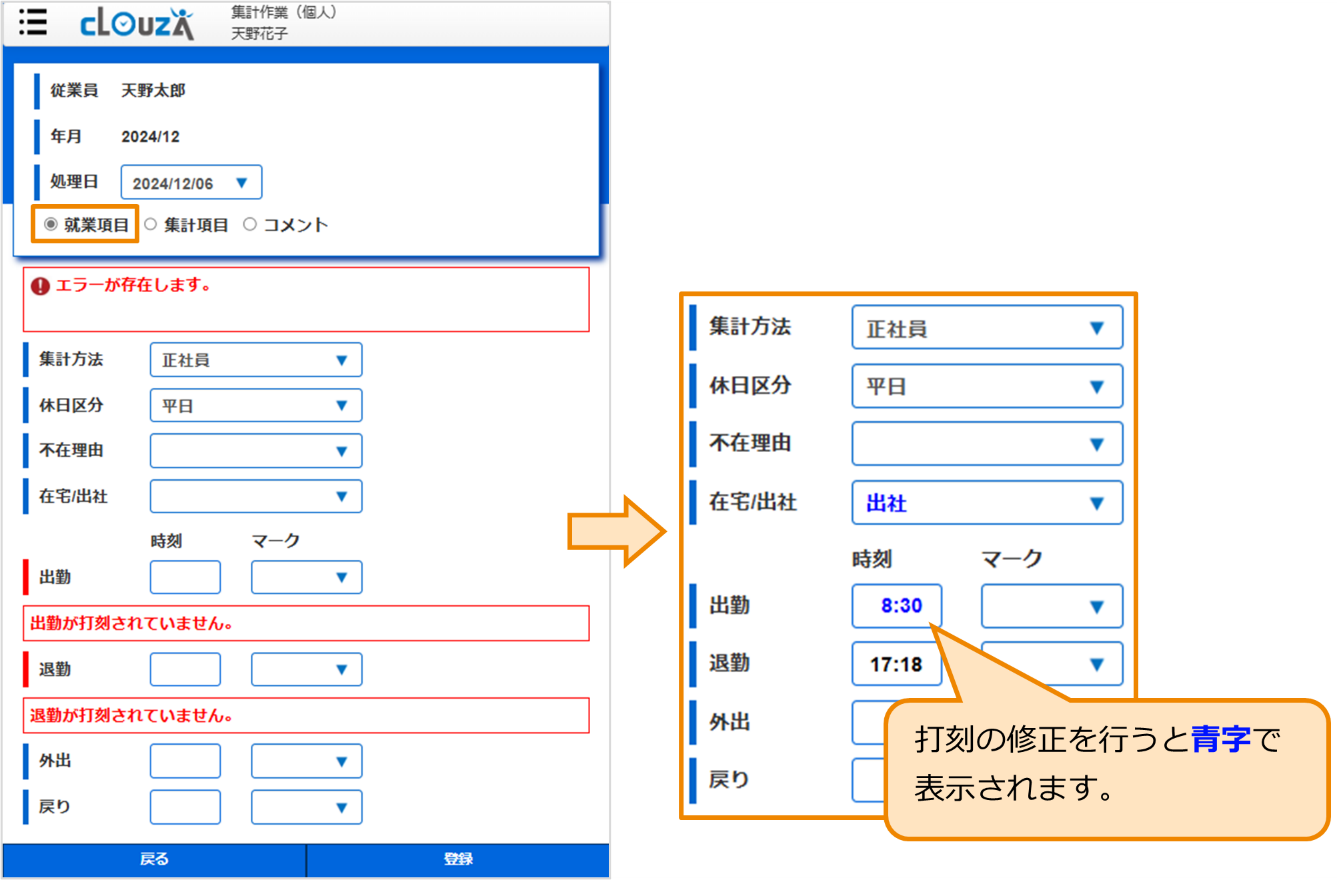This screenshot has width=1337, height=880.
Task: Open the マーク dropdown next to 出勤
Action: click(306, 577)
